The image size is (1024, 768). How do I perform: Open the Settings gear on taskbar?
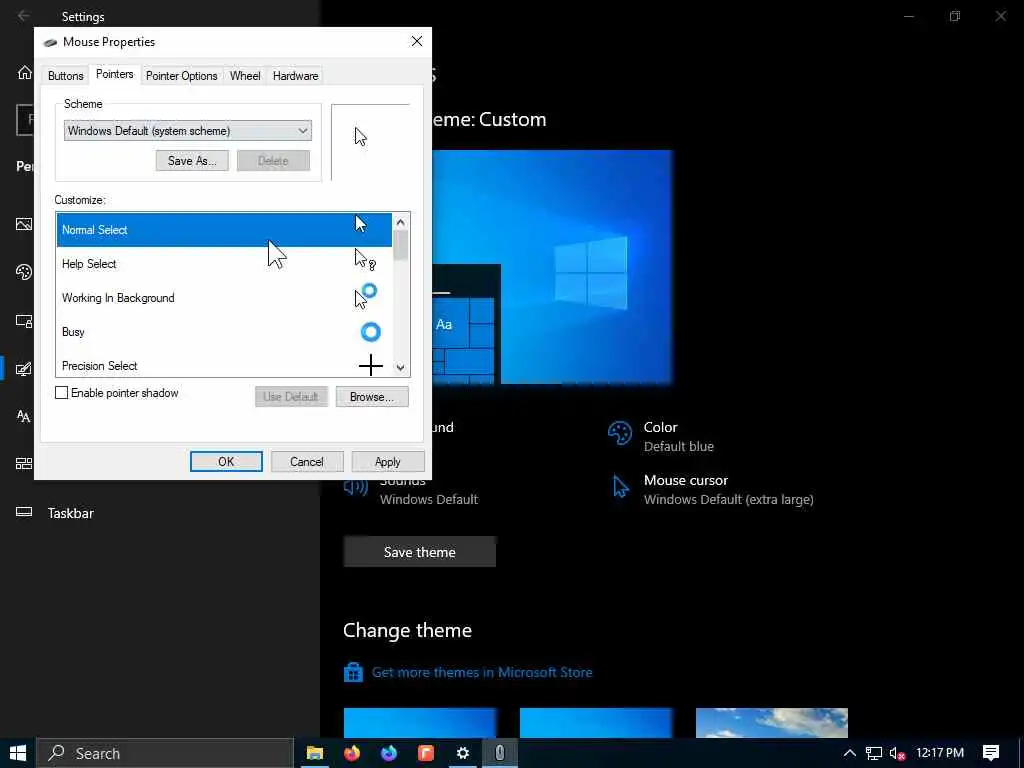(462, 753)
